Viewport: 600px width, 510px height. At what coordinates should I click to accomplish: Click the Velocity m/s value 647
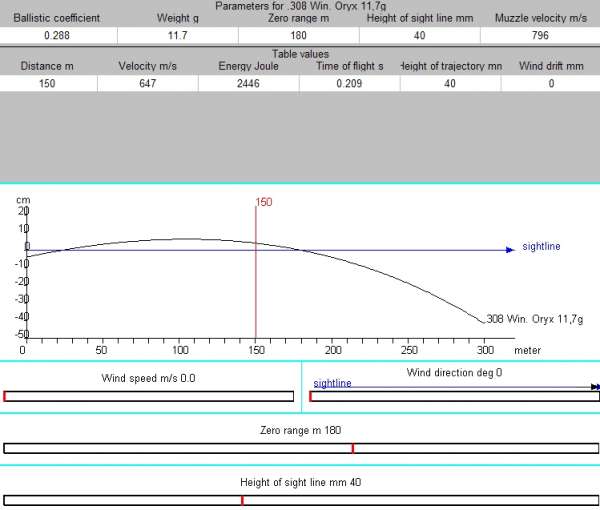[x=148, y=84]
